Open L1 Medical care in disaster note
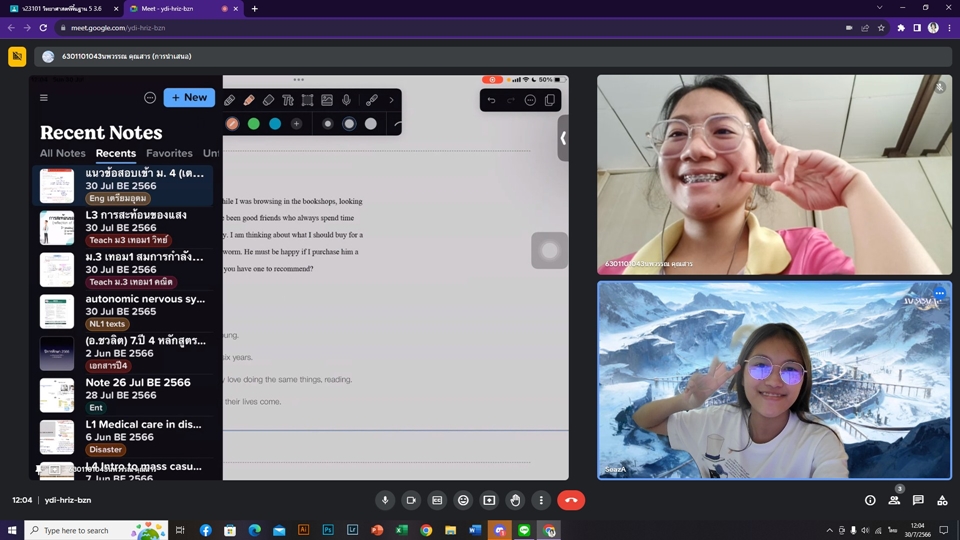 coord(123,437)
